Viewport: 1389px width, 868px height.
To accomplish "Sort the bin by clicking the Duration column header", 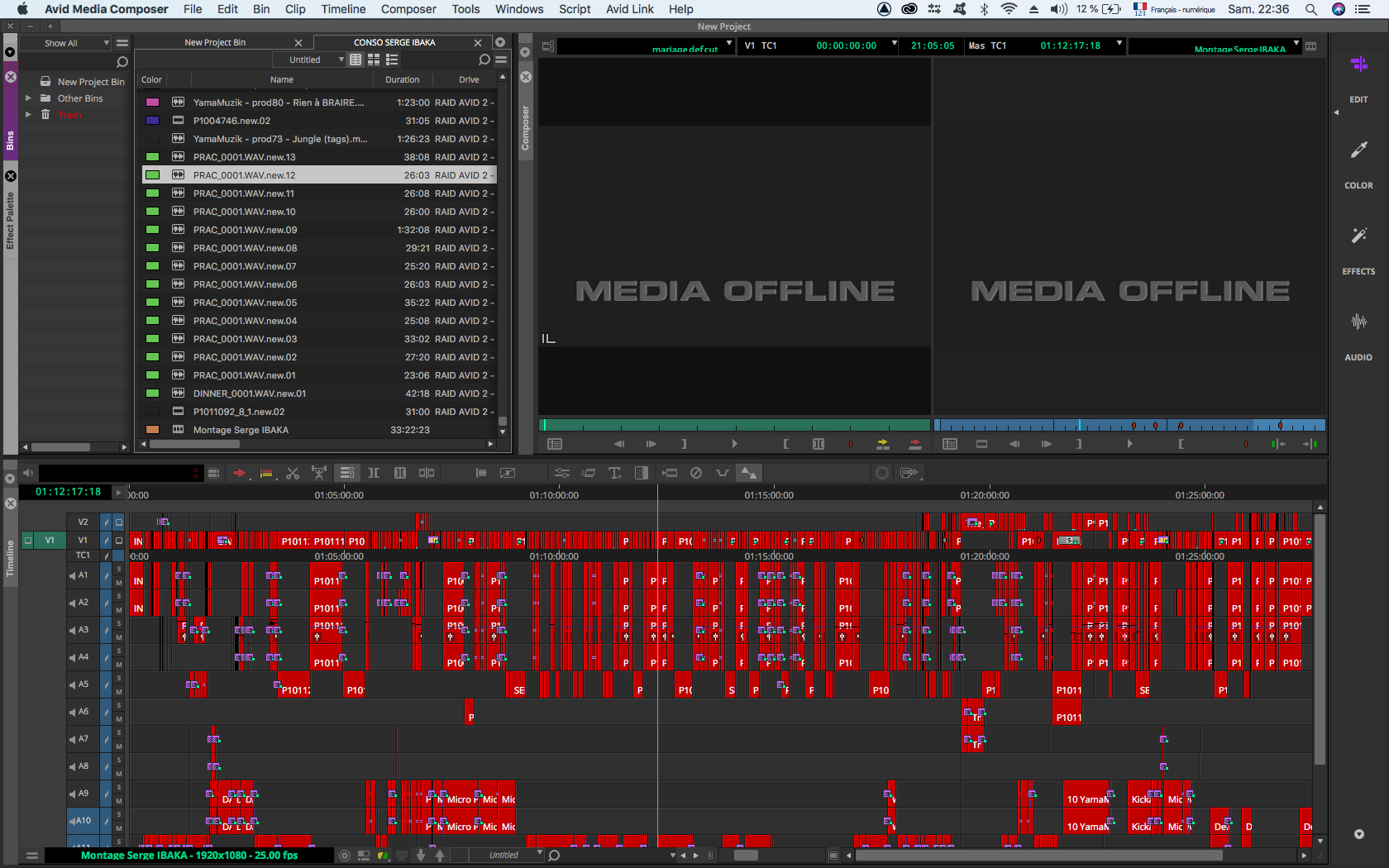I will point(402,80).
